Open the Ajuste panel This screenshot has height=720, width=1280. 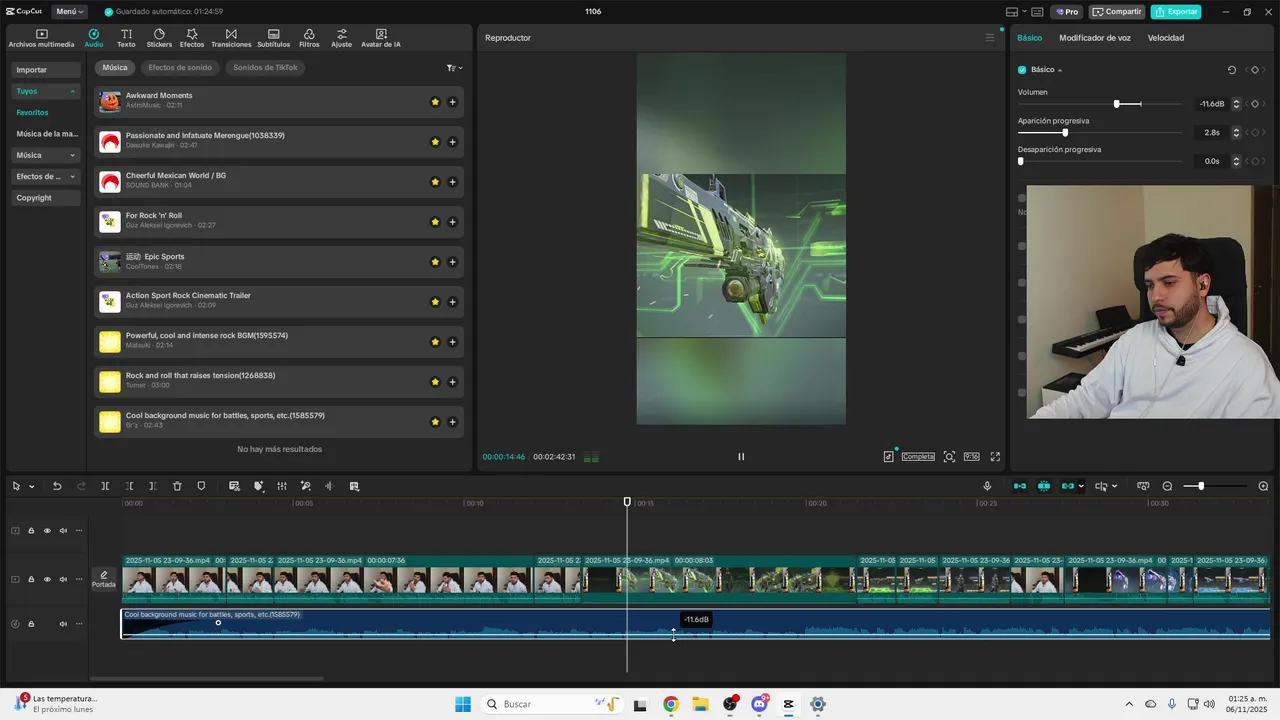[342, 38]
